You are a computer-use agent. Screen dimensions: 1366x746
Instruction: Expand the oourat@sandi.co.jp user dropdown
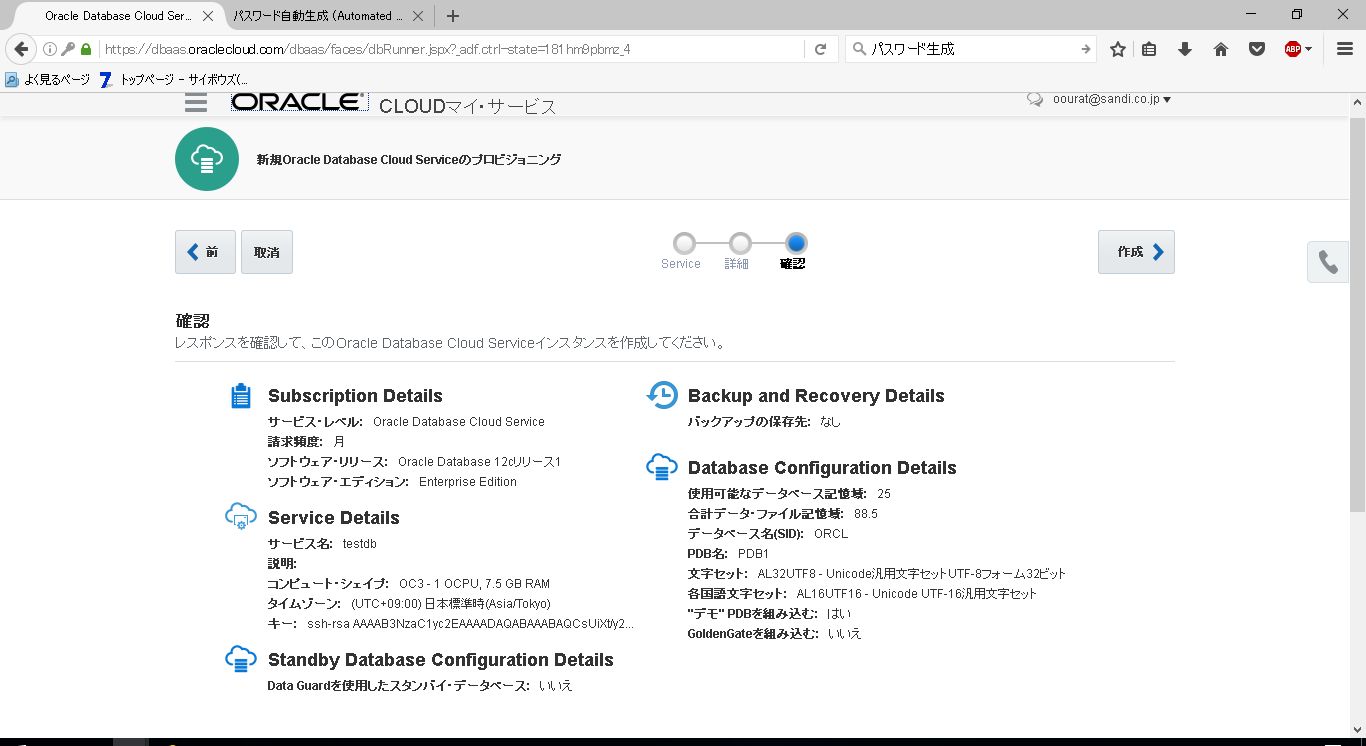click(1112, 99)
